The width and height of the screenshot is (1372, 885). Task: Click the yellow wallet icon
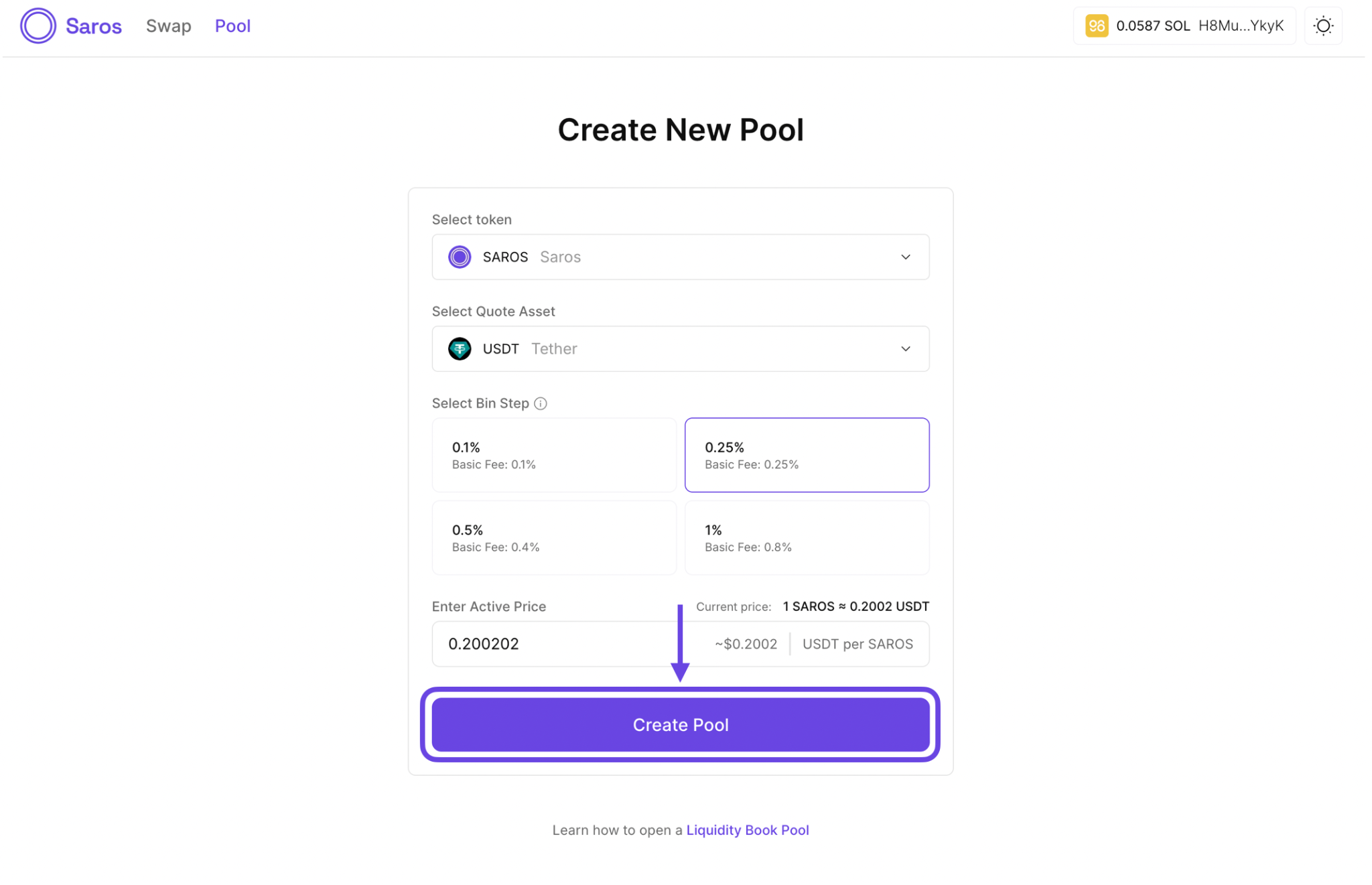coord(1096,26)
